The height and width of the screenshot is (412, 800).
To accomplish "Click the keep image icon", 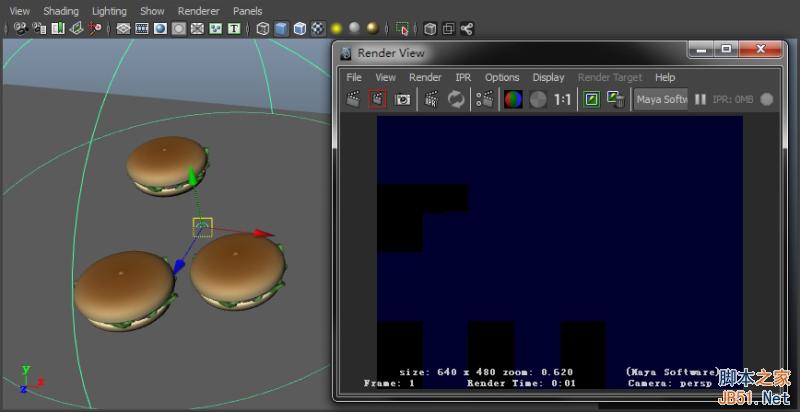I will tap(591, 99).
